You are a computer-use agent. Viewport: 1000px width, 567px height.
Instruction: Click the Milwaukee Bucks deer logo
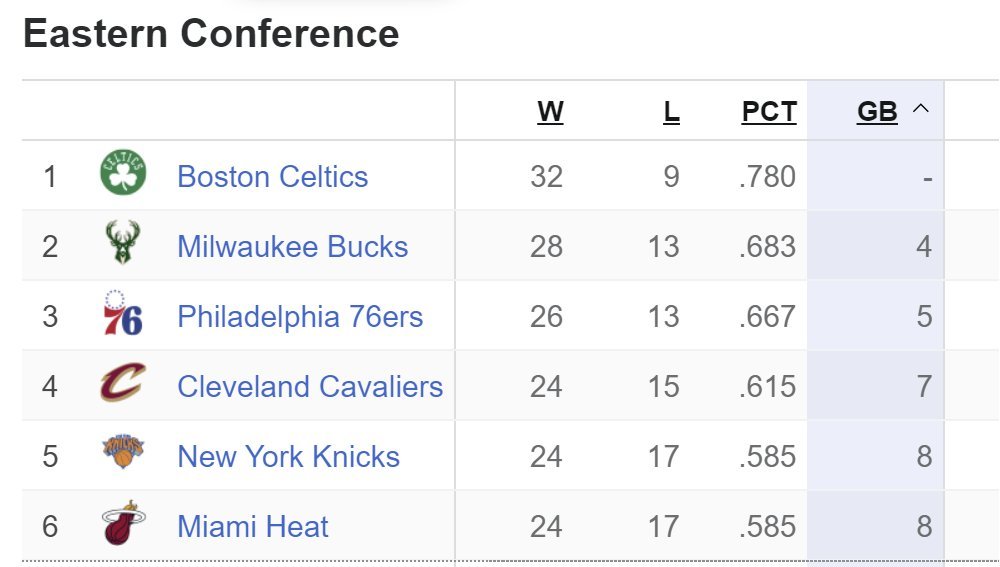[x=122, y=242]
